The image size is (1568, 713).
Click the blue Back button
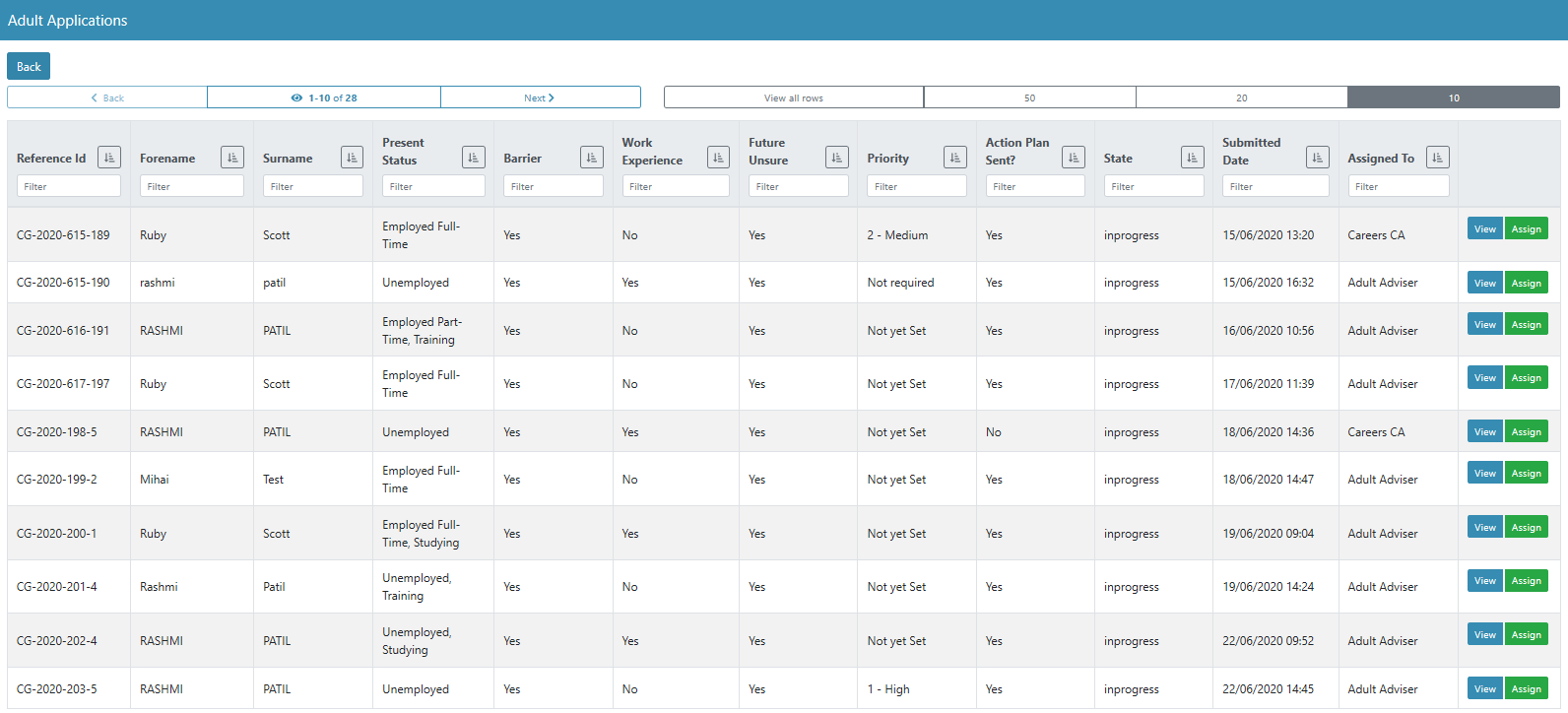point(29,66)
